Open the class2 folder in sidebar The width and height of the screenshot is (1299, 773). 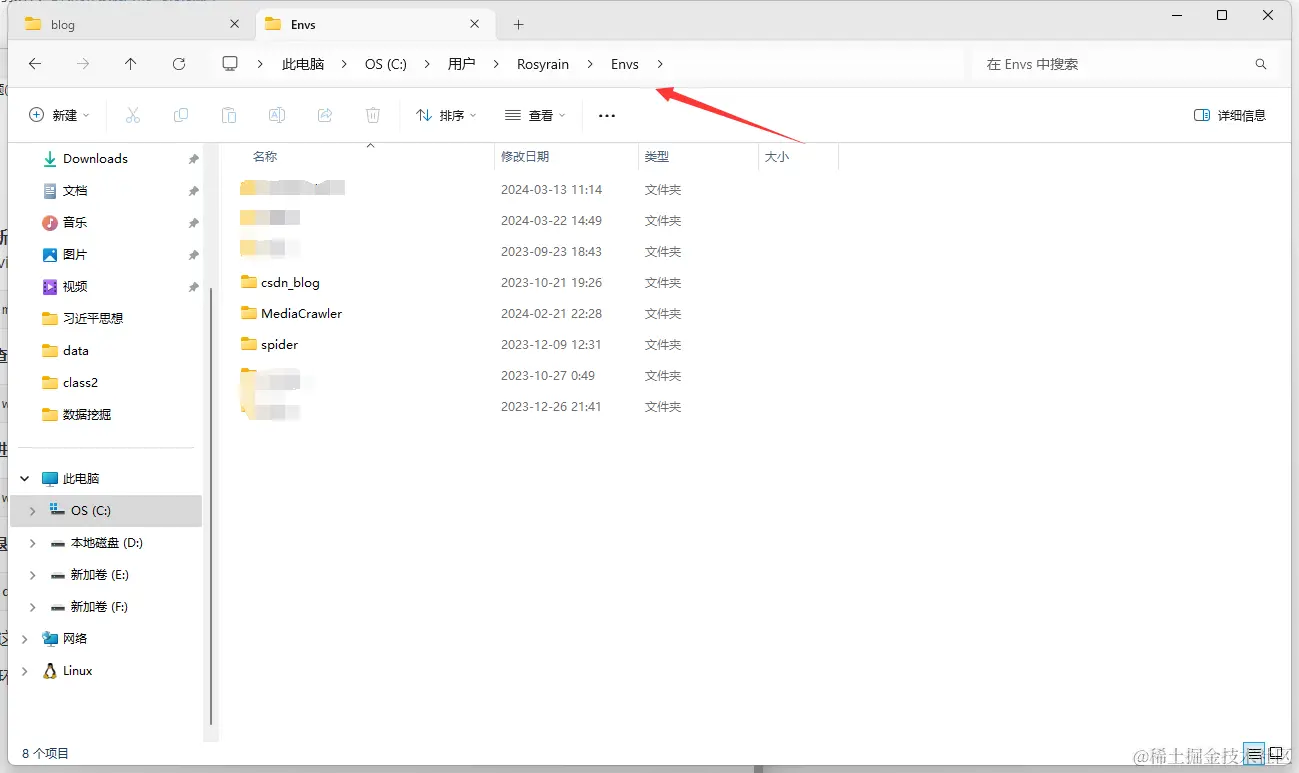tap(80, 382)
